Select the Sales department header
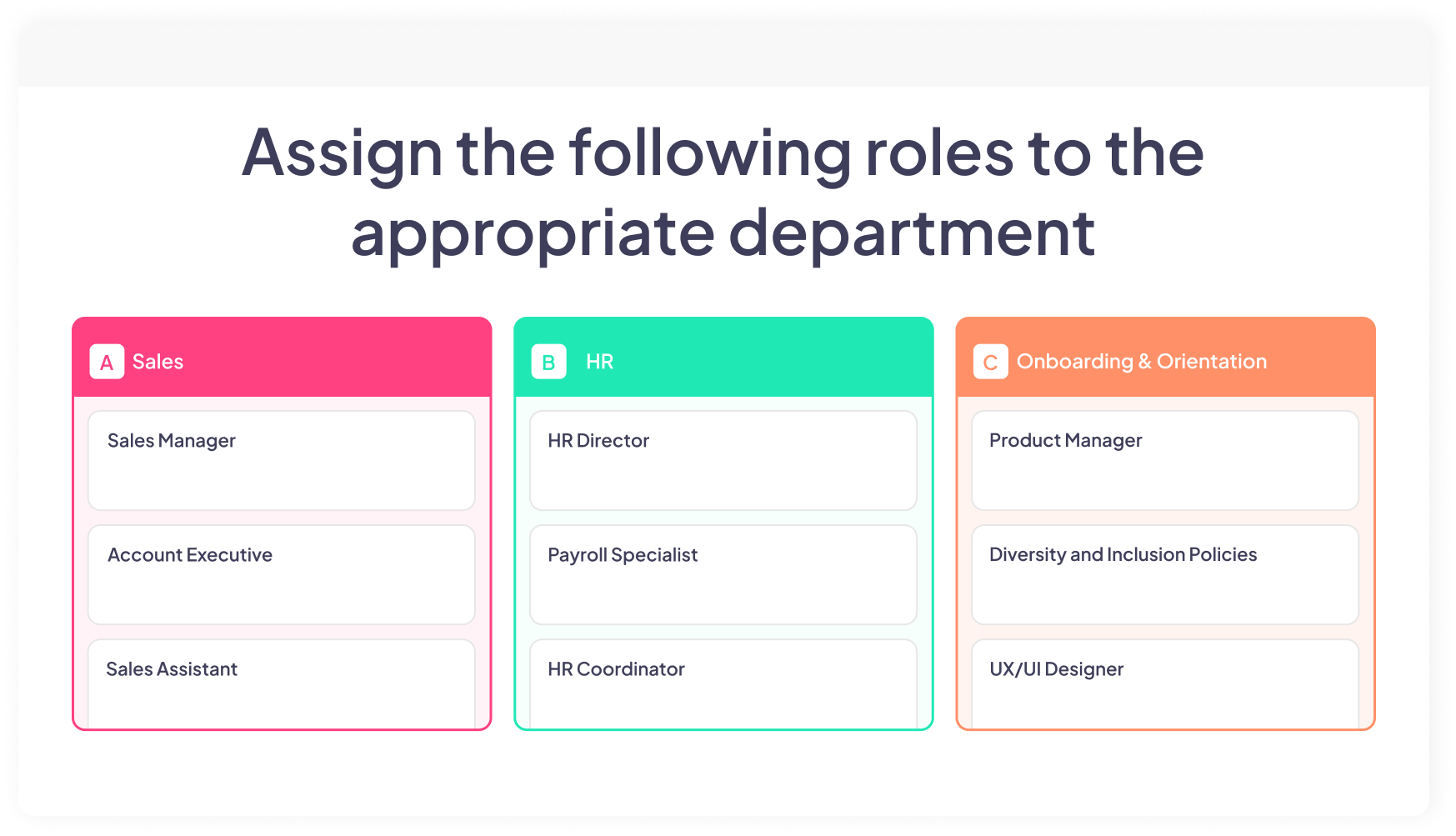 [x=282, y=358]
